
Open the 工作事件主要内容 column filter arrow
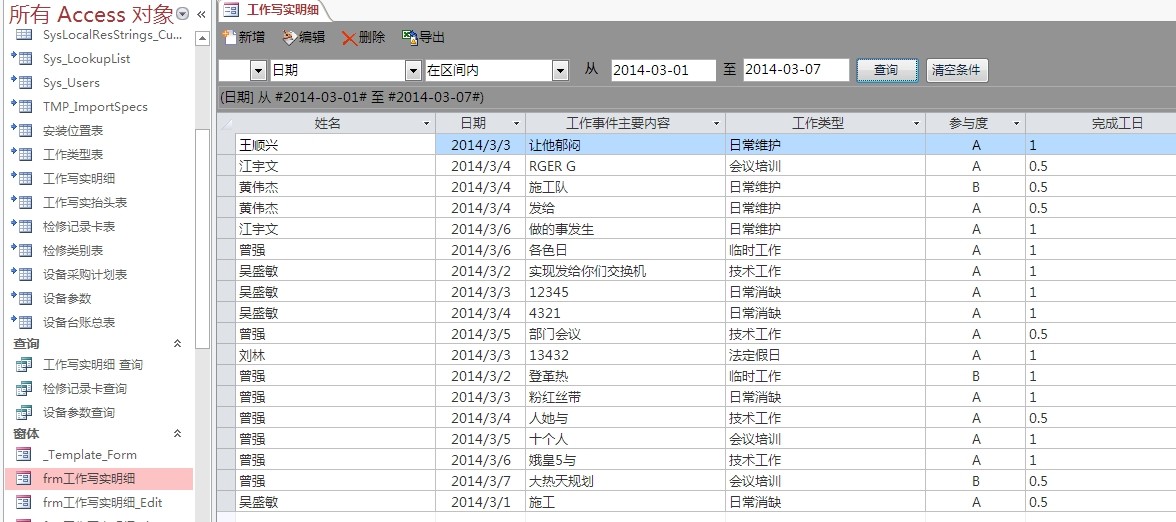(x=716, y=124)
